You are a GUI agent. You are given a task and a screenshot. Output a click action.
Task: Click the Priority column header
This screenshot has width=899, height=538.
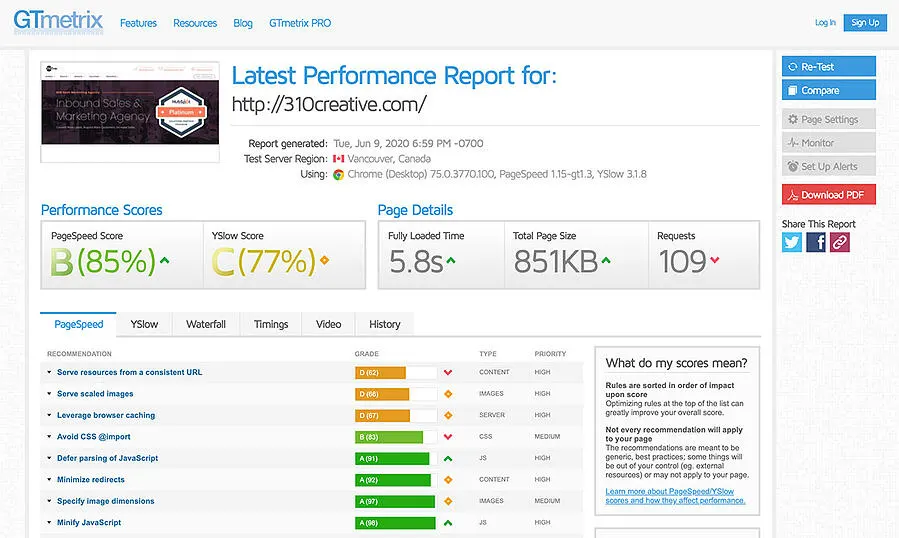tap(550, 354)
